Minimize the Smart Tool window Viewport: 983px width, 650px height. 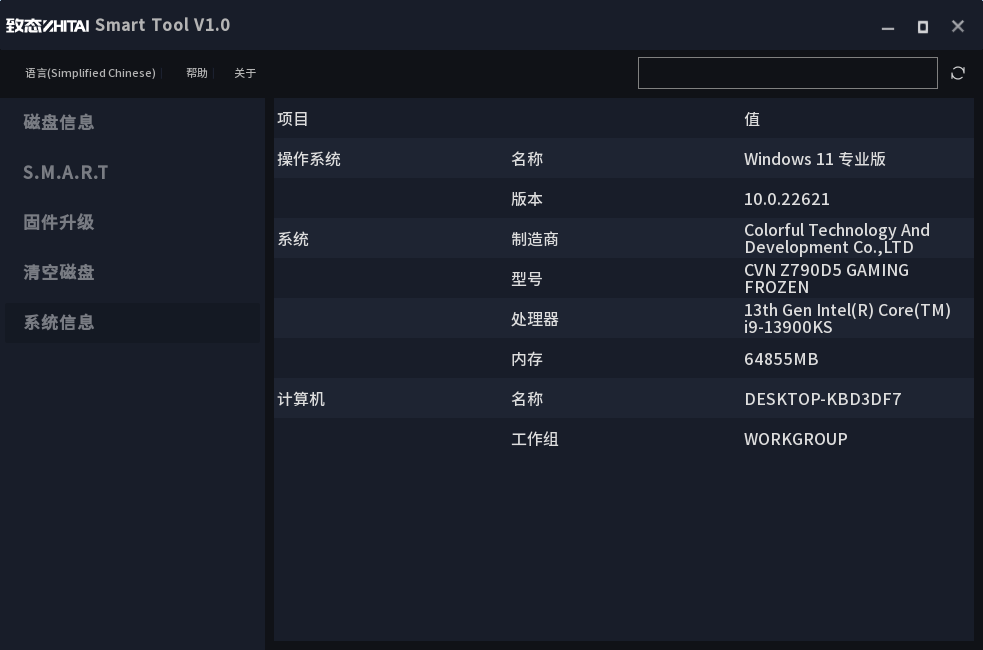tap(887, 27)
